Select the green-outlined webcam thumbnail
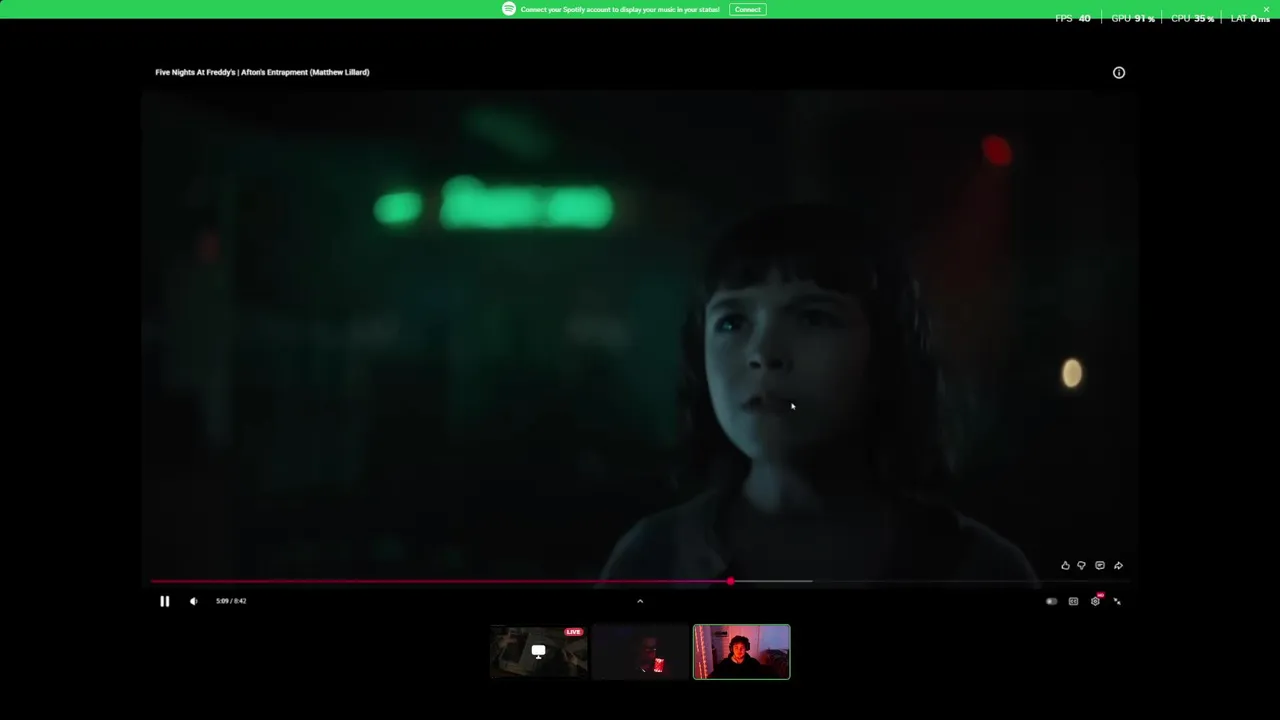This screenshot has width=1280, height=720. (741, 652)
